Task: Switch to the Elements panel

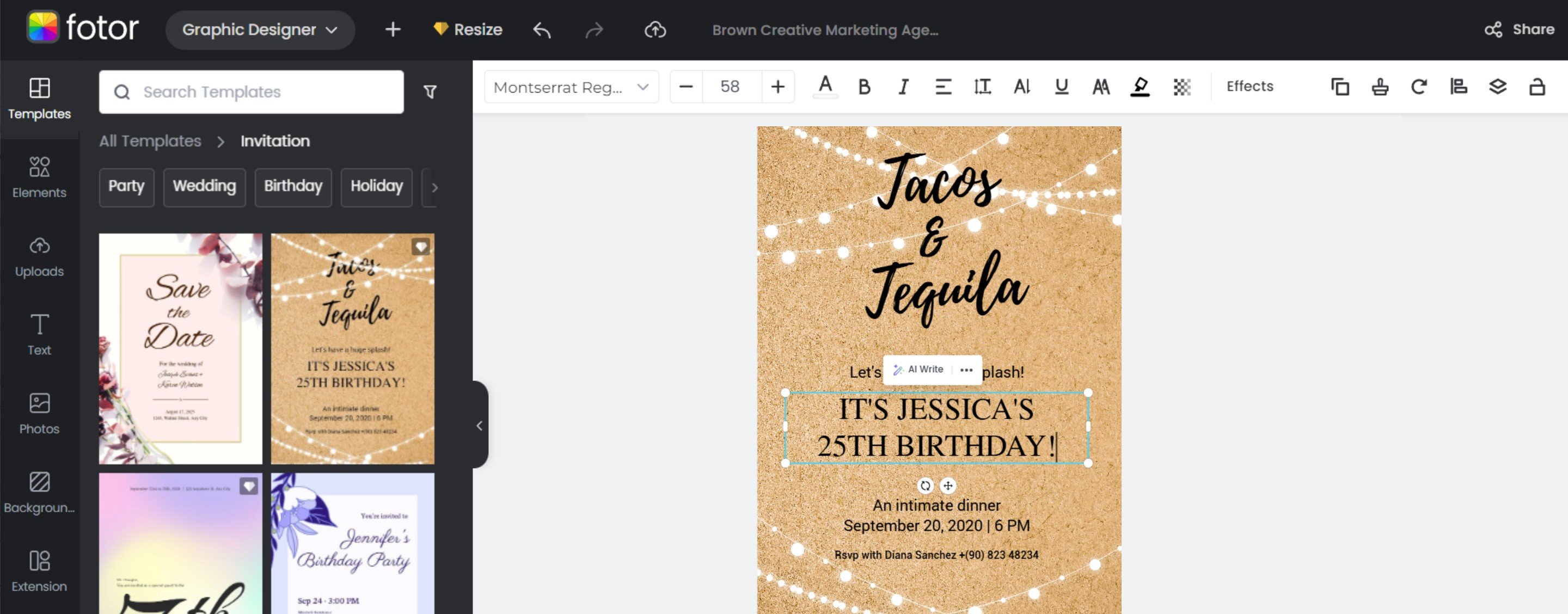Action: tap(39, 177)
